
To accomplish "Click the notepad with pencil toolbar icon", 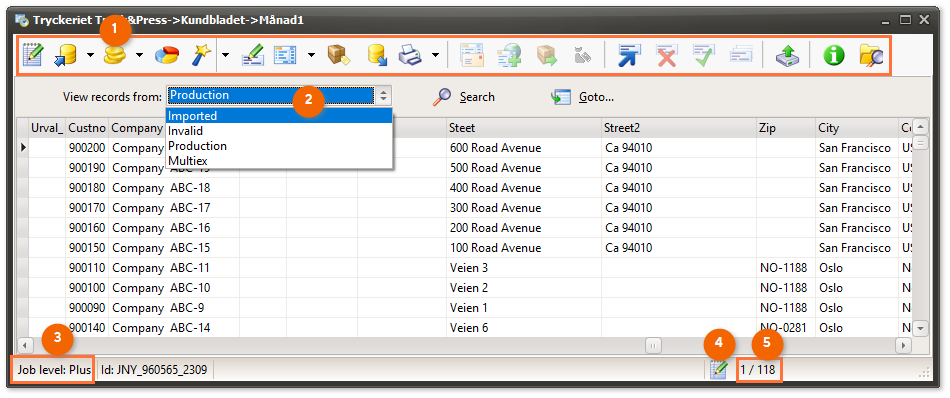I will [x=33, y=56].
